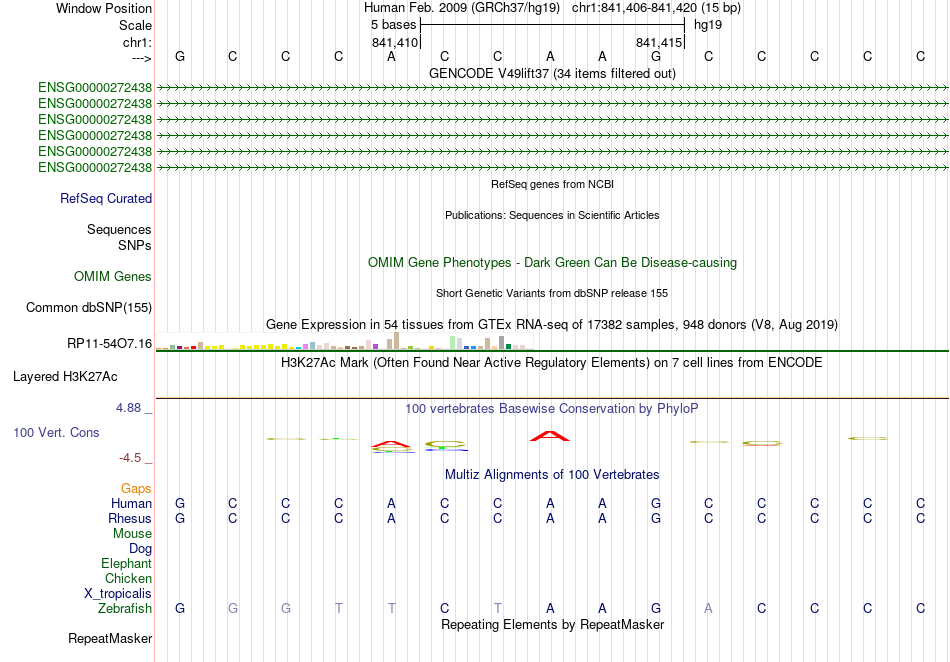Select the chr1: base position label
The image size is (950, 662).
pyautogui.click(x=137, y=42)
